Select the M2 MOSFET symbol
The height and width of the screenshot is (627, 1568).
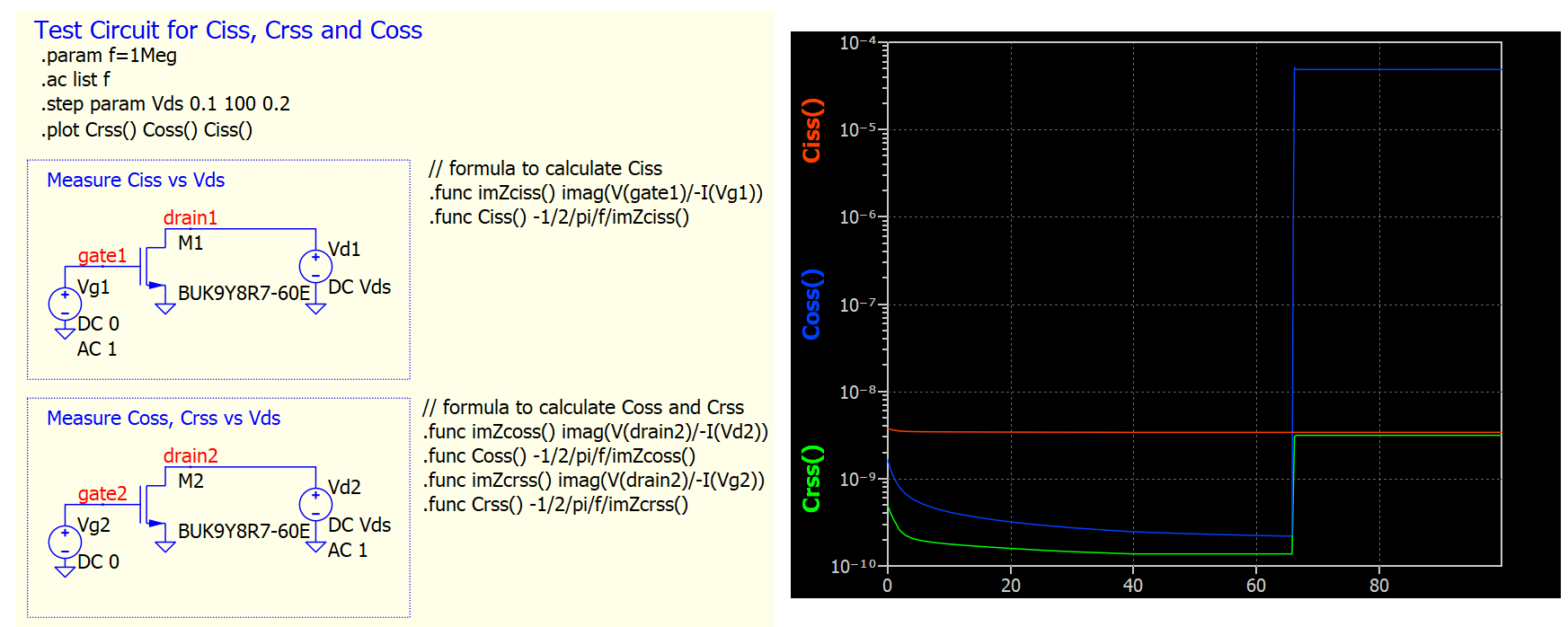(x=153, y=506)
